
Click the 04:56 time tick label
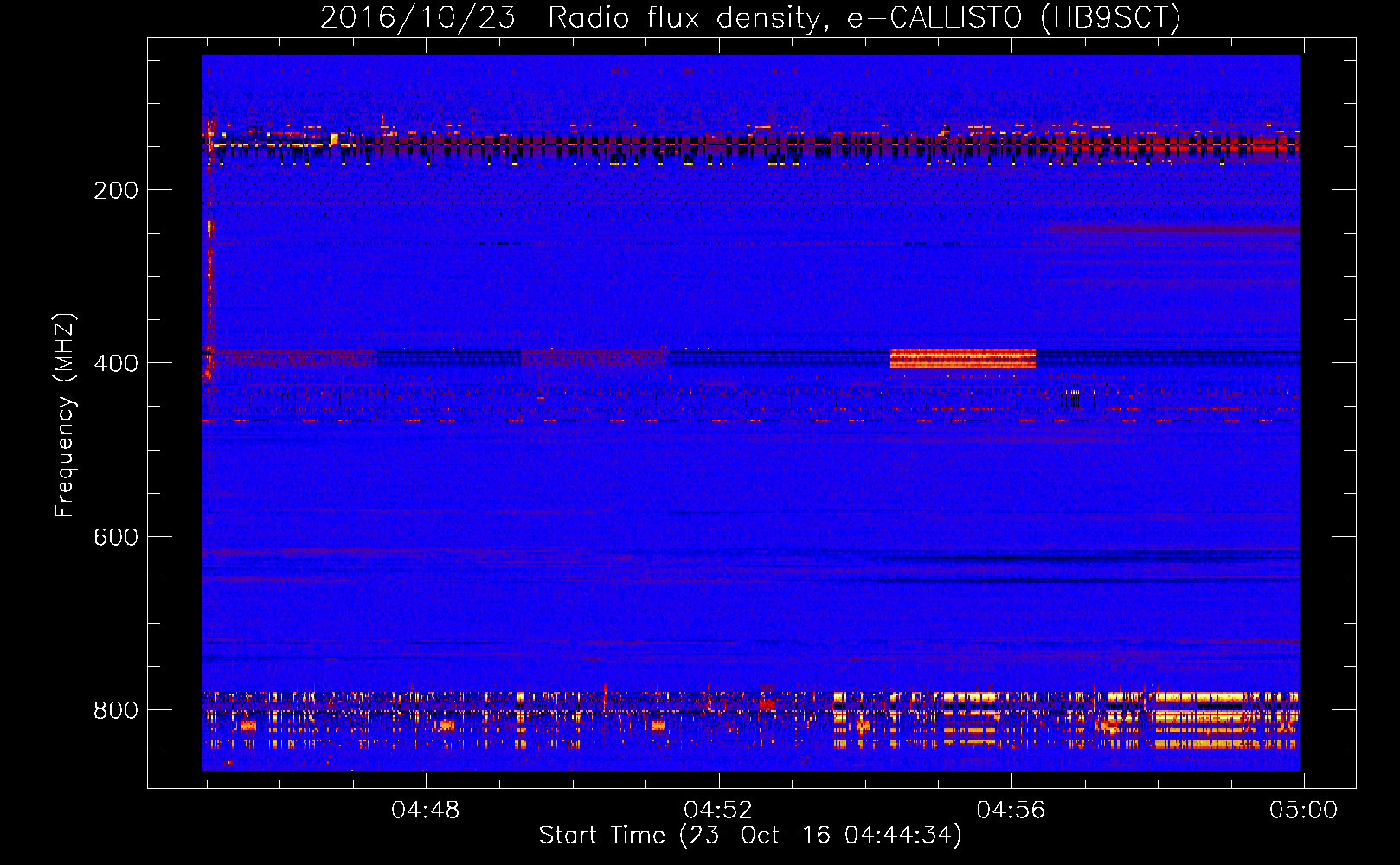click(x=1011, y=811)
